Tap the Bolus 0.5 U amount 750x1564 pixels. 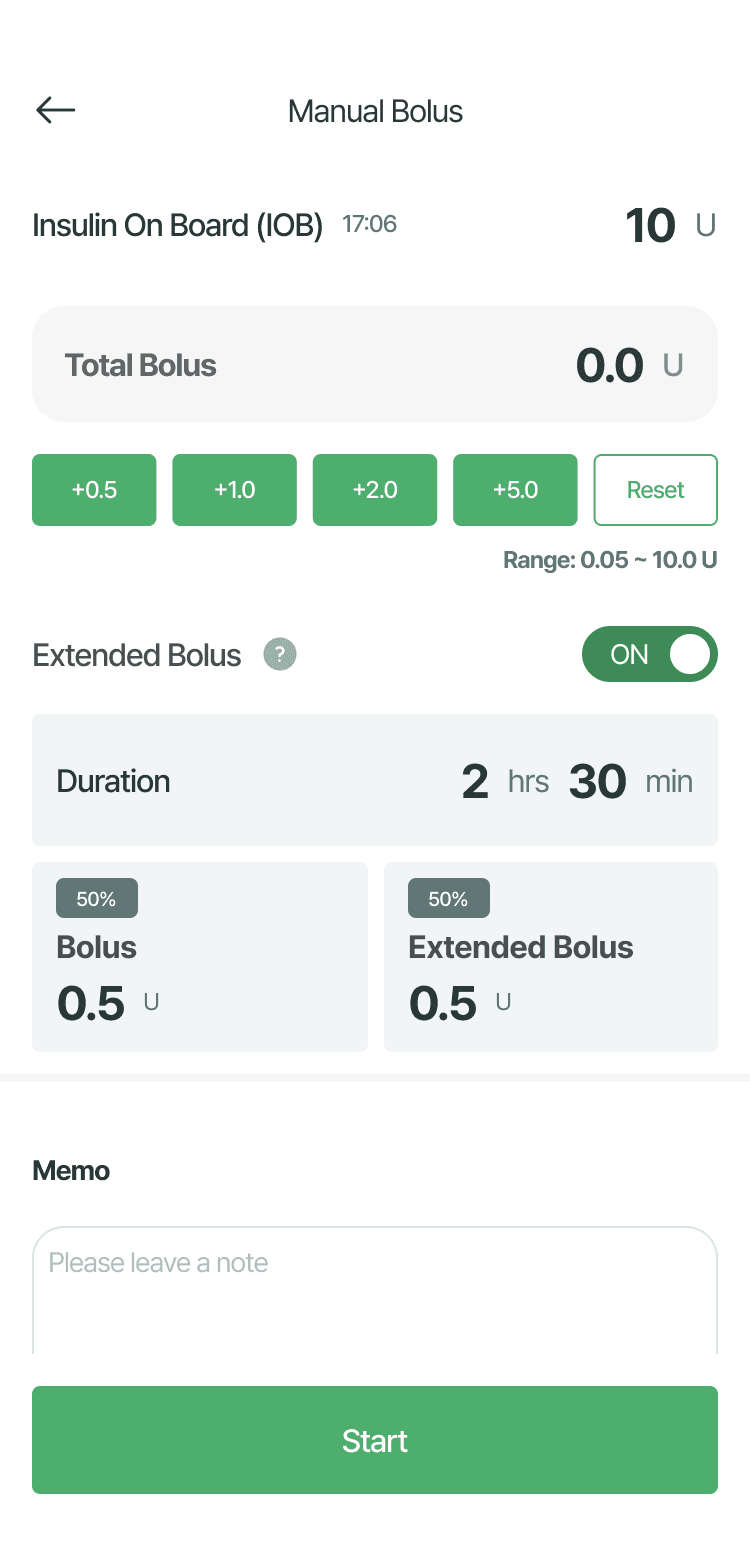pos(92,1003)
